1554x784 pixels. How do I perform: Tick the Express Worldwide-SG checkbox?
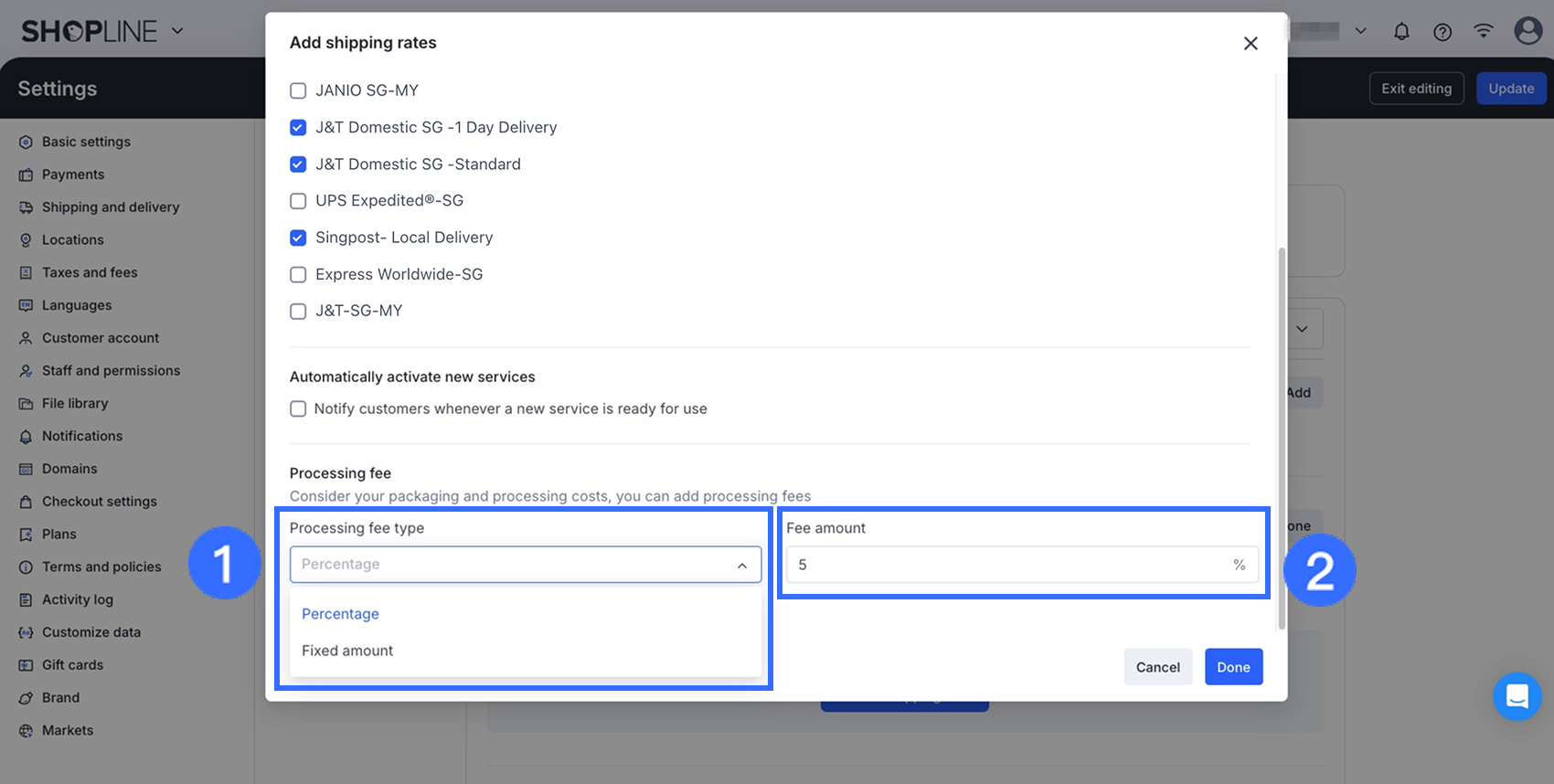298,274
